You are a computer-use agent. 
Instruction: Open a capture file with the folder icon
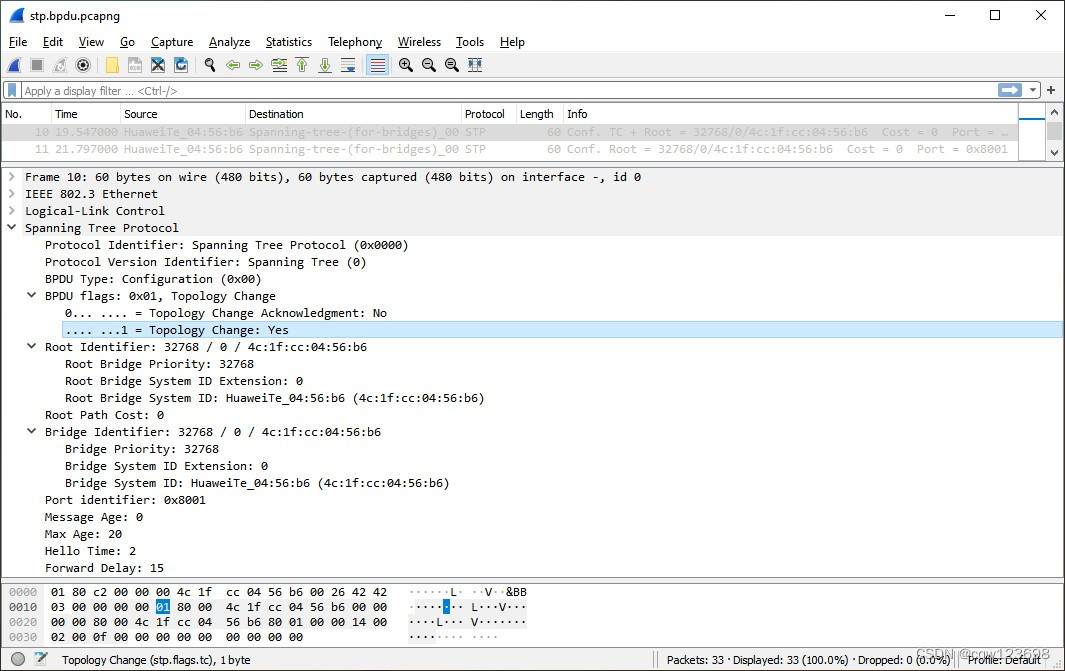tap(112, 65)
